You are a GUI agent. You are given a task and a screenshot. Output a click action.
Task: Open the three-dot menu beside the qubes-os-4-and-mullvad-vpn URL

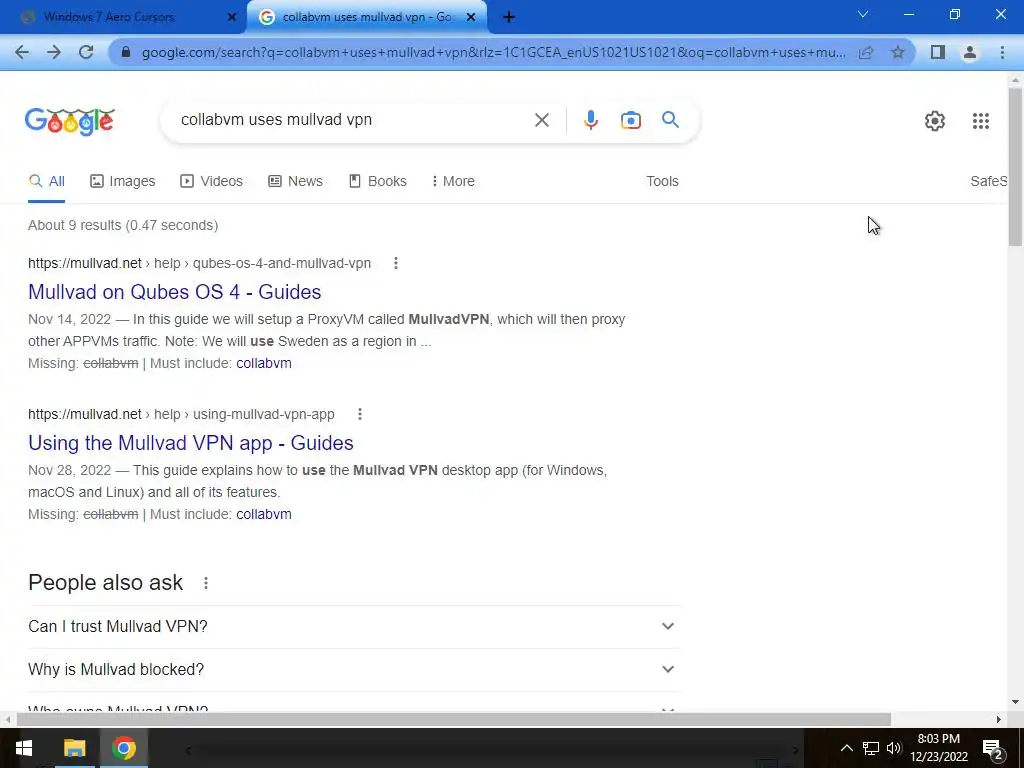coord(396,263)
